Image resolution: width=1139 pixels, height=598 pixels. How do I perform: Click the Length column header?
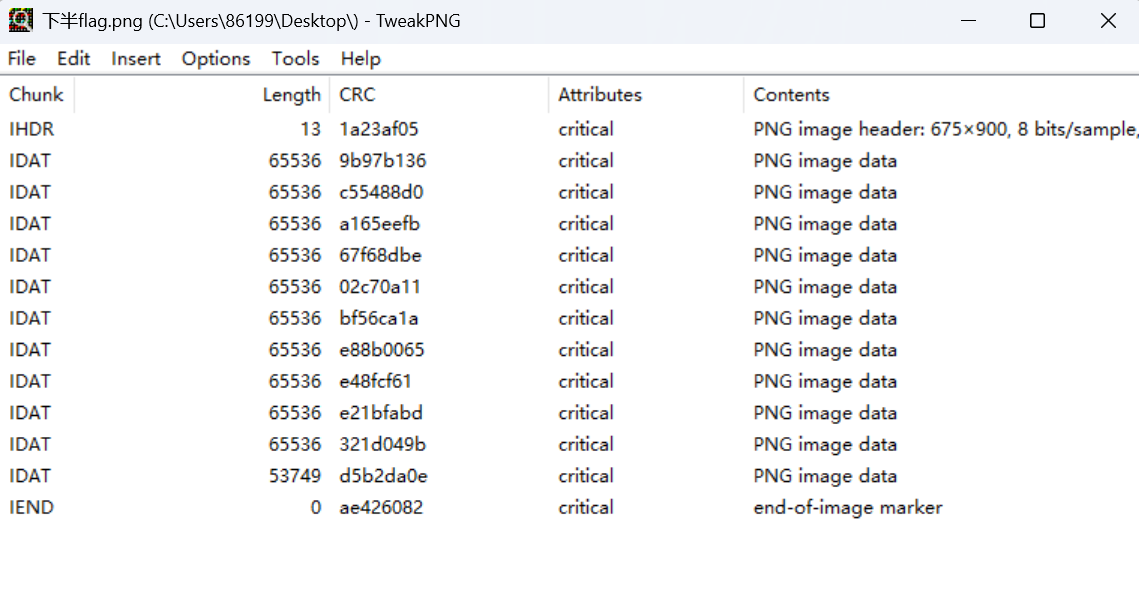click(x=291, y=95)
